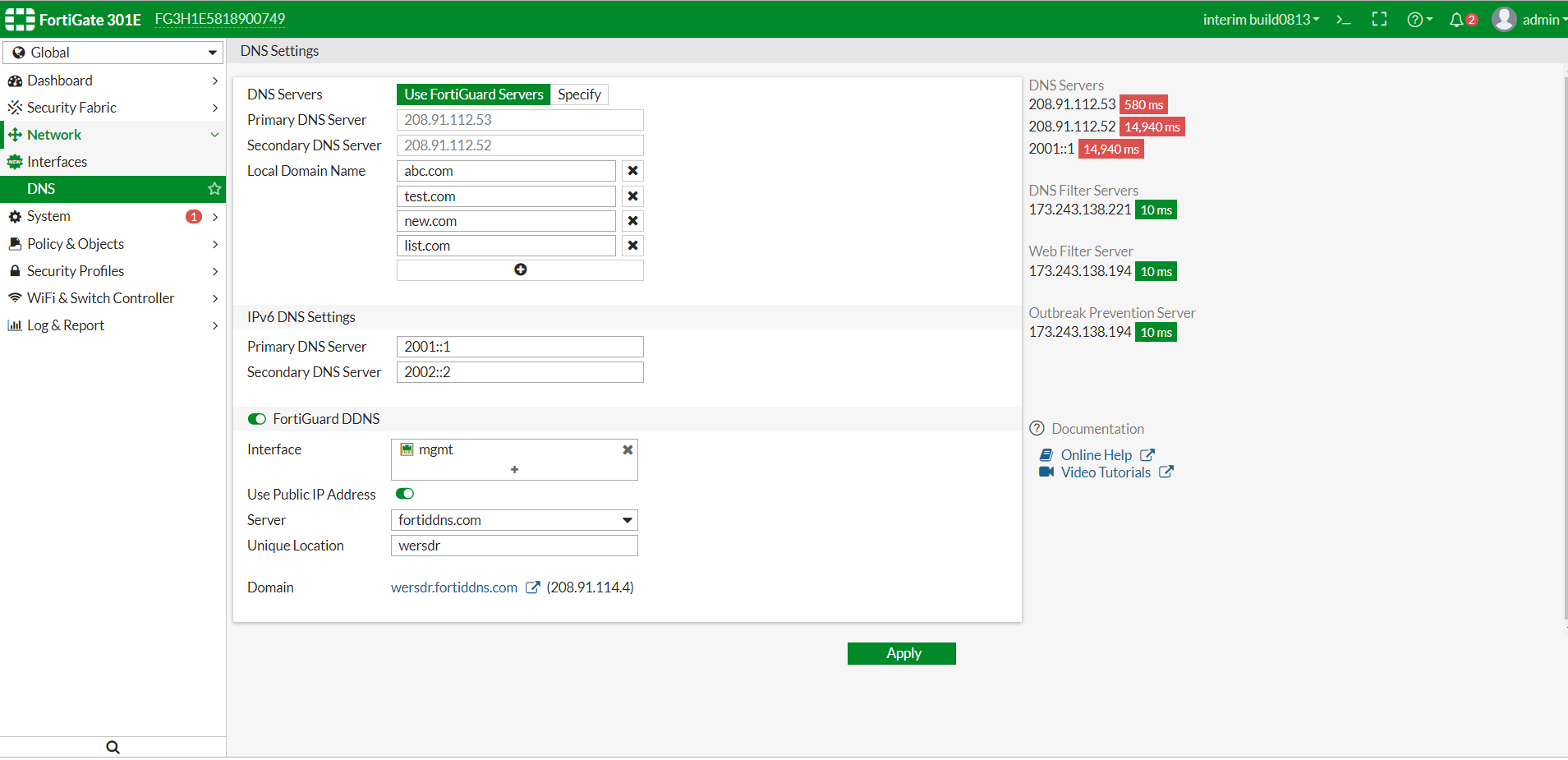
Task: Open the Security Fabric menu item
Action: [113, 108]
